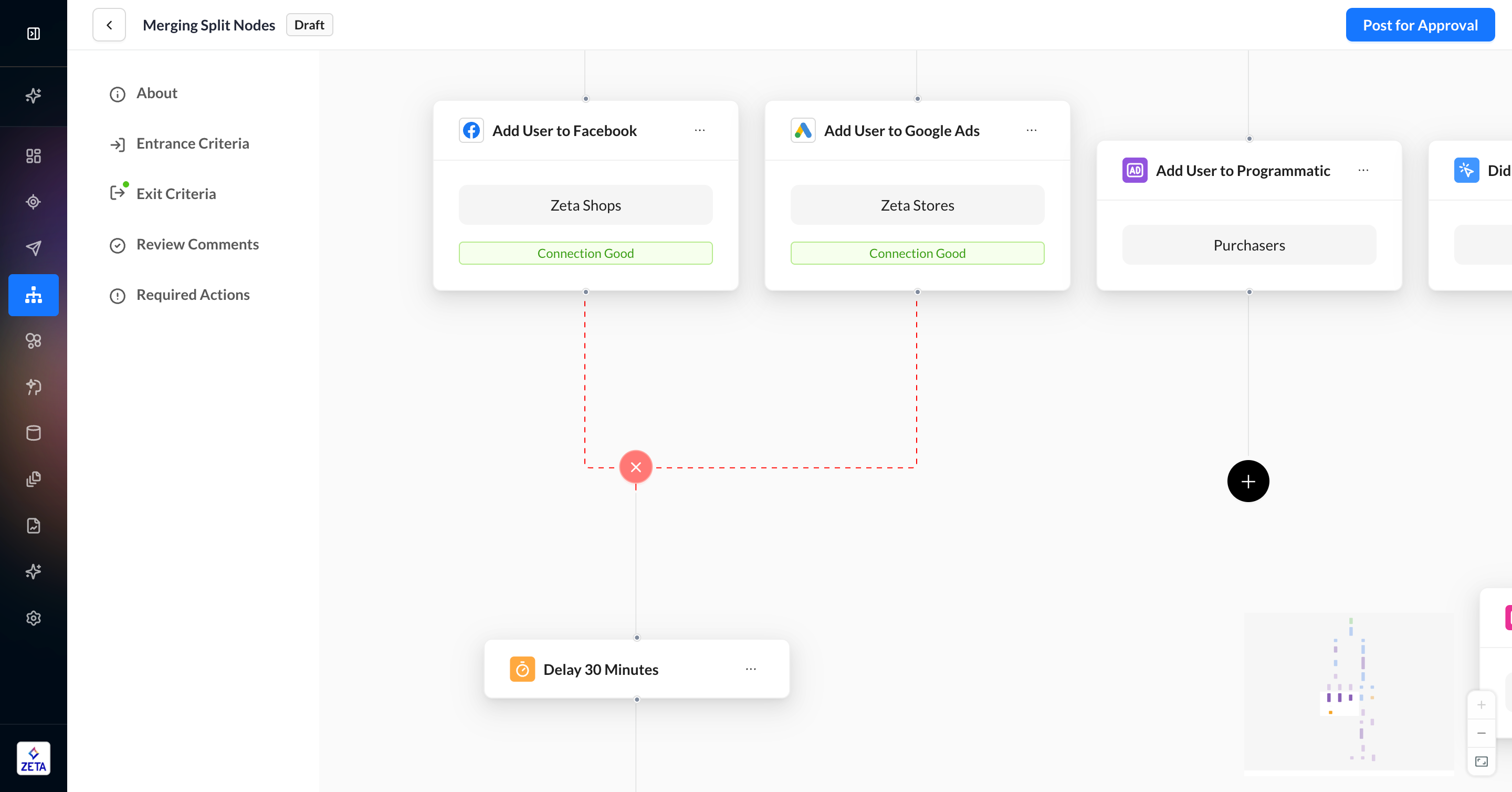Open the Delay 30 Minutes node options
Screen dimensions: 1512x792
(x=751, y=669)
